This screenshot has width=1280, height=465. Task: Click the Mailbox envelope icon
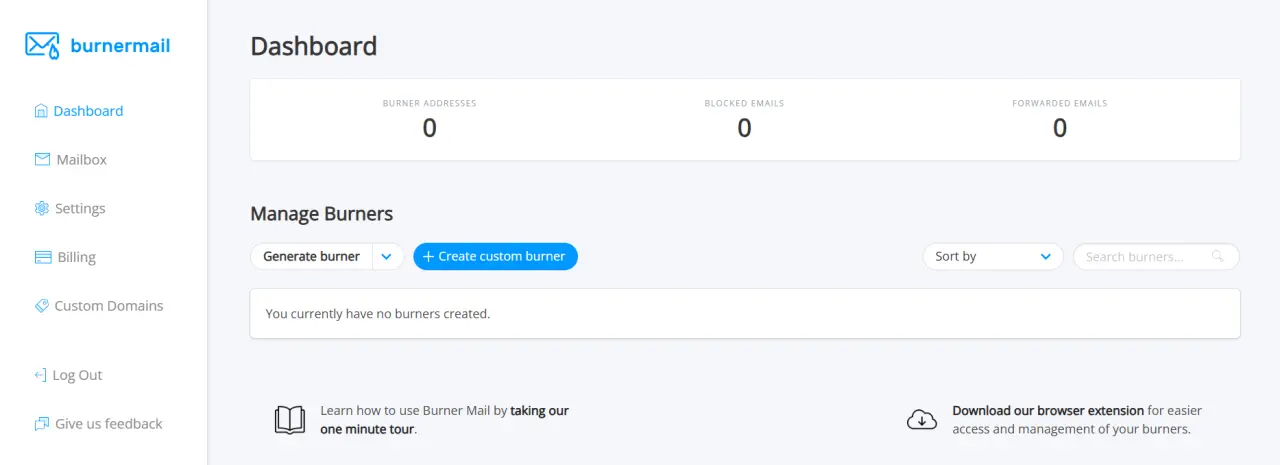42,159
